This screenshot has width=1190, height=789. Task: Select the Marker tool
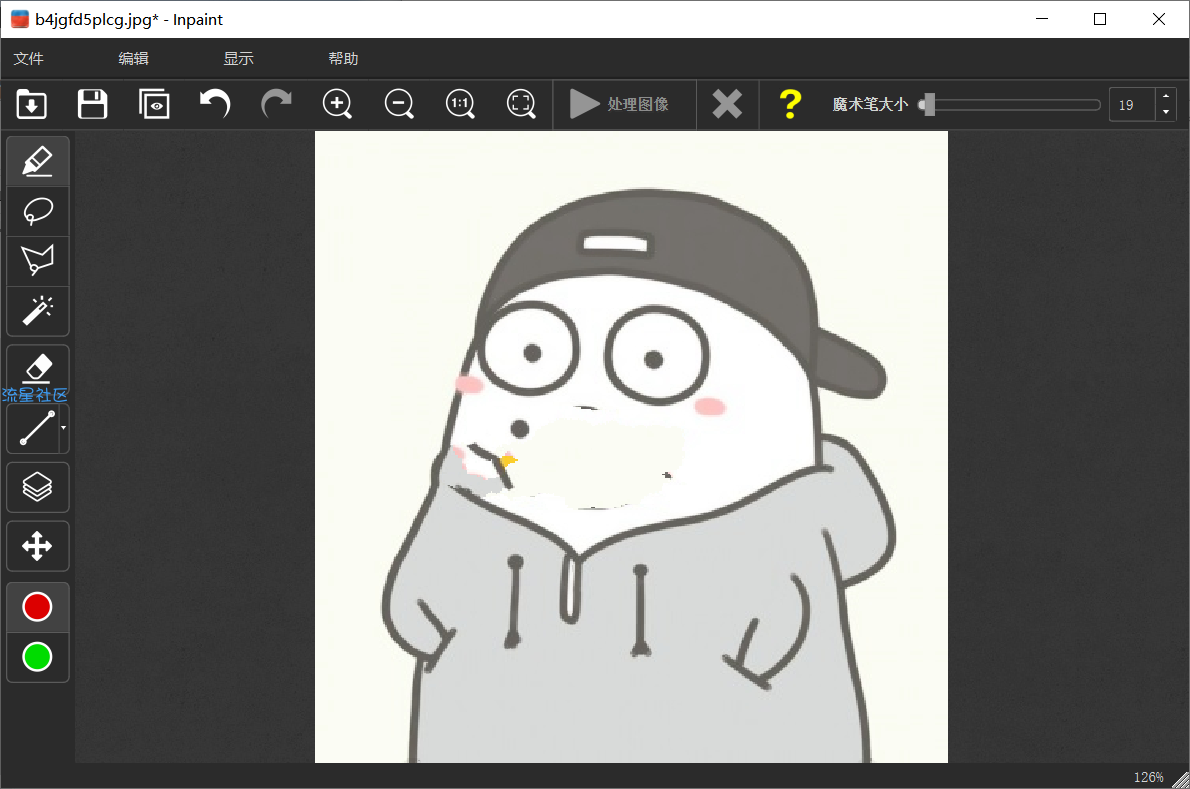pyautogui.click(x=38, y=161)
